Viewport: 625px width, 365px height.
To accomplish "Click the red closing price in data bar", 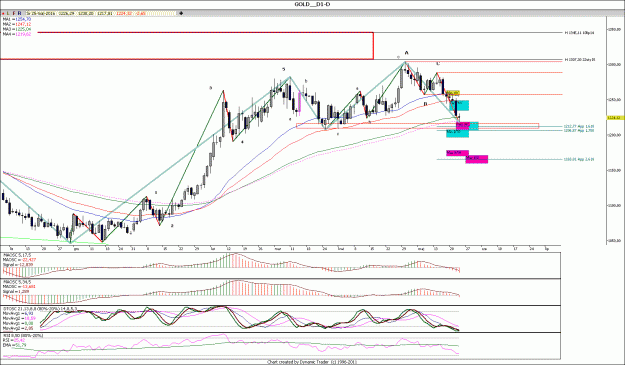I will point(124,13).
